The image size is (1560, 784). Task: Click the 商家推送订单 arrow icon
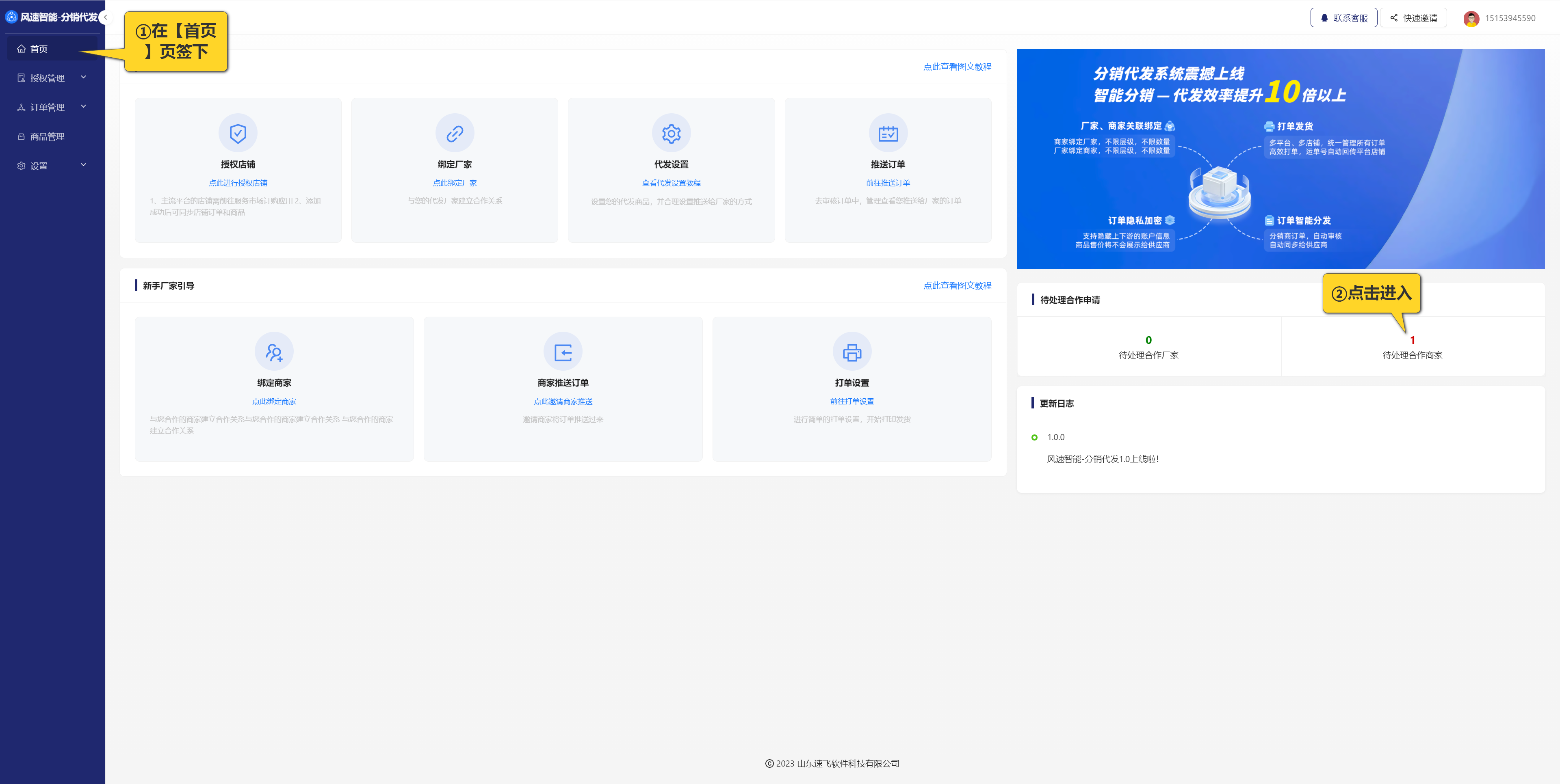(563, 352)
